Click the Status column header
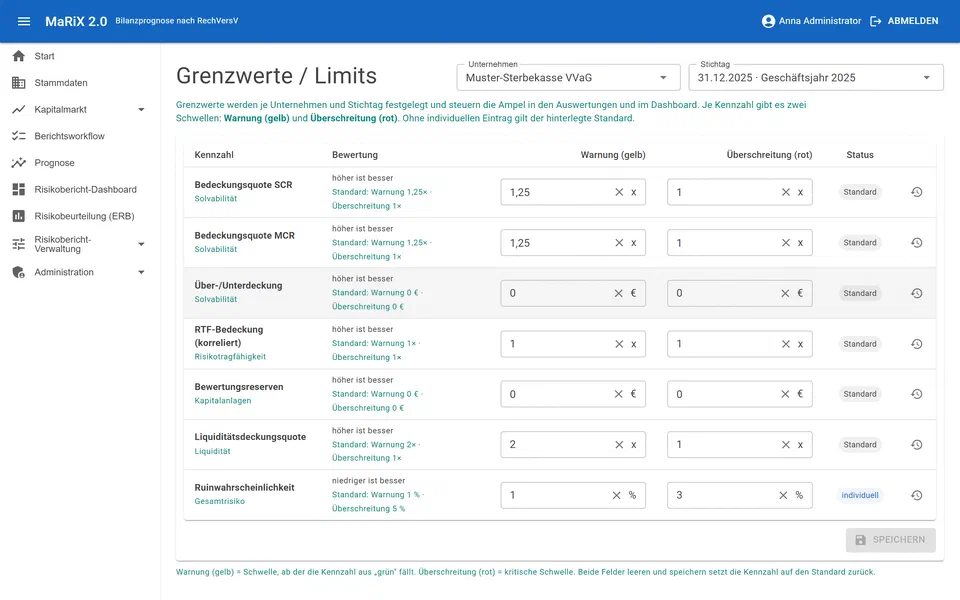 point(860,155)
